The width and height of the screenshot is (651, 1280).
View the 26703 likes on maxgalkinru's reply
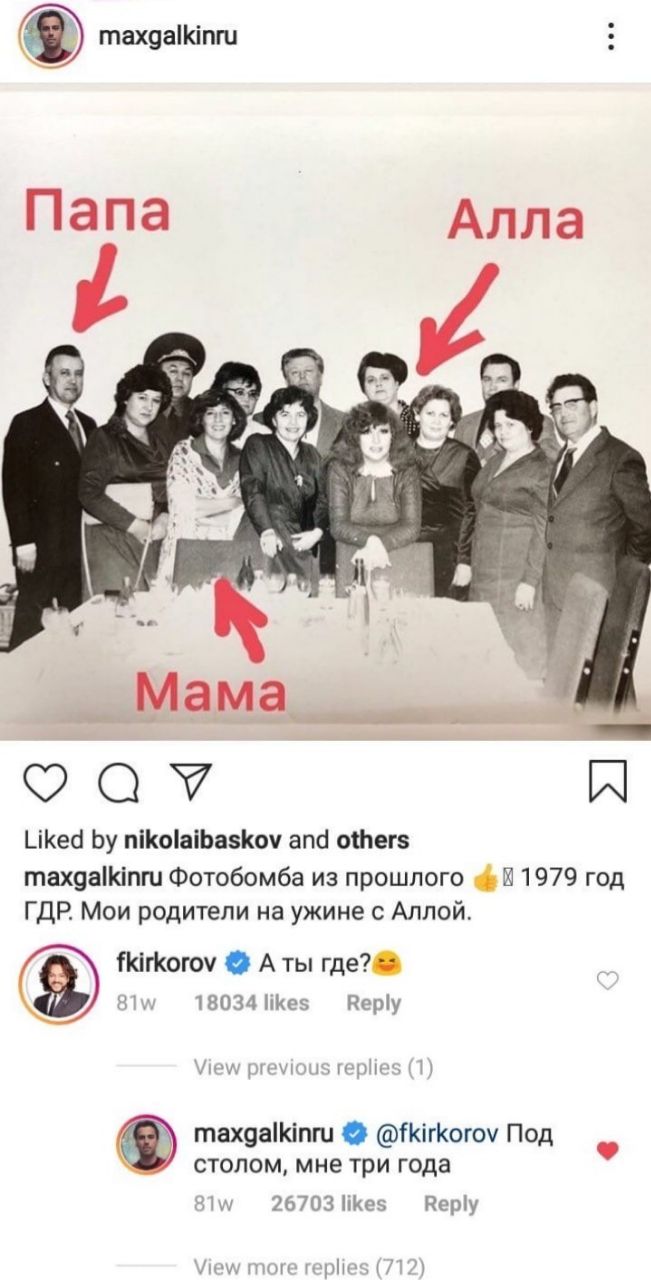pyautogui.click(x=329, y=1204)
